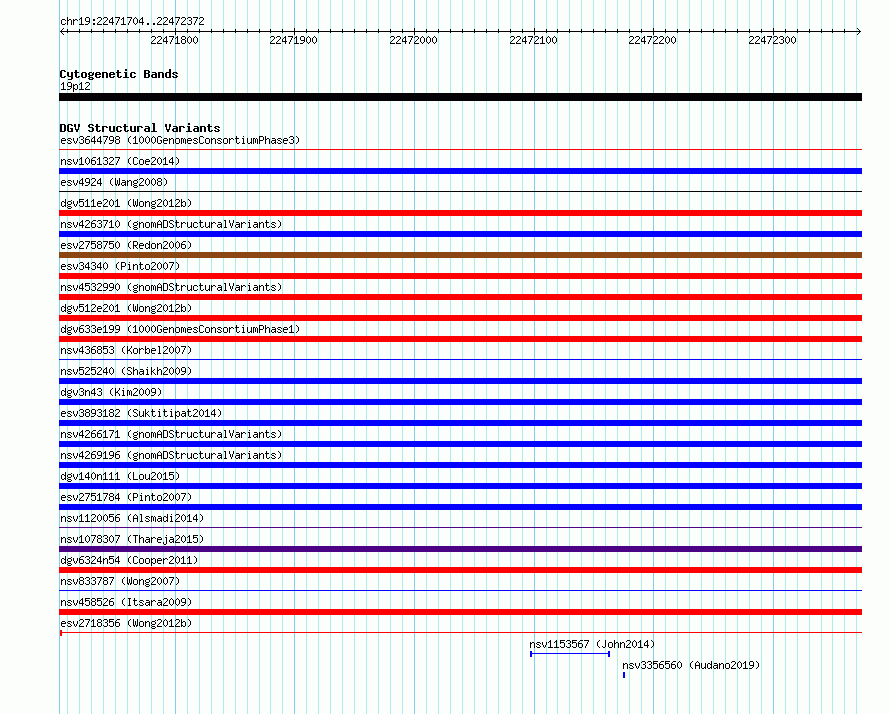The width and height of the screenshot is (890, 714).
Task: Open esv3893182 (Suktitipat2014) variant
Action: (141, 413)
